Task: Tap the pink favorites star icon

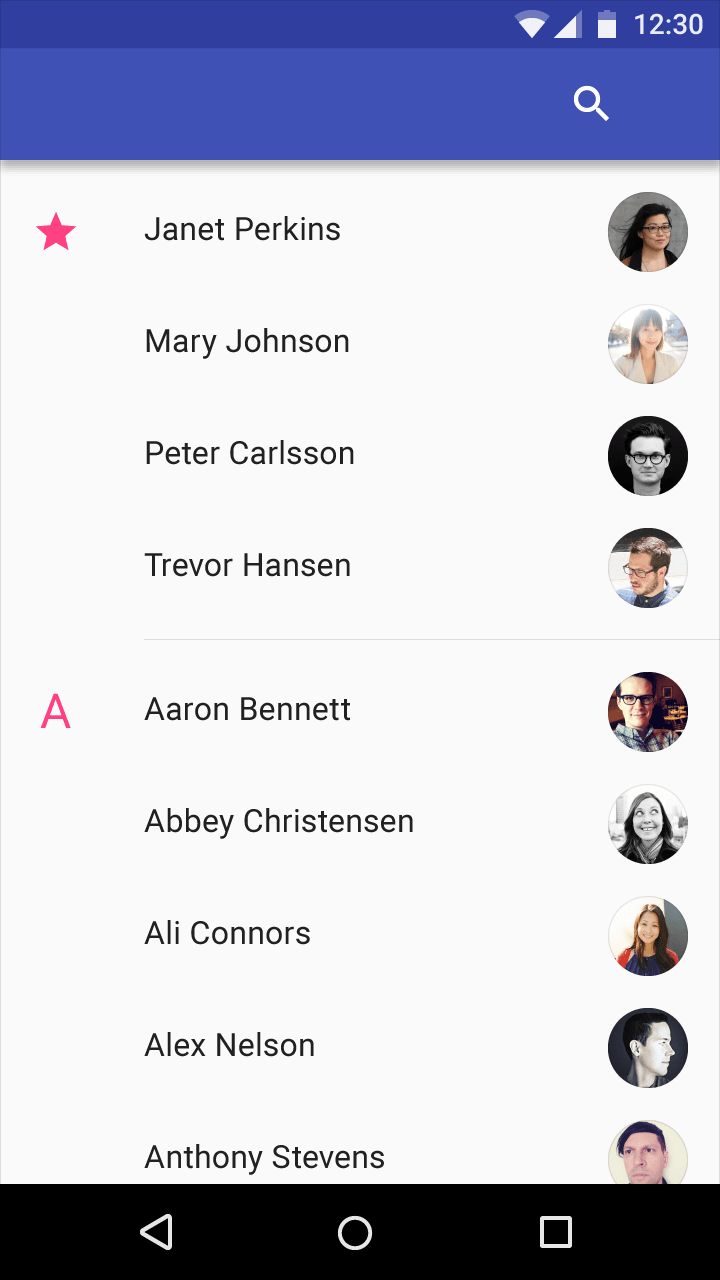Action: 56,232
